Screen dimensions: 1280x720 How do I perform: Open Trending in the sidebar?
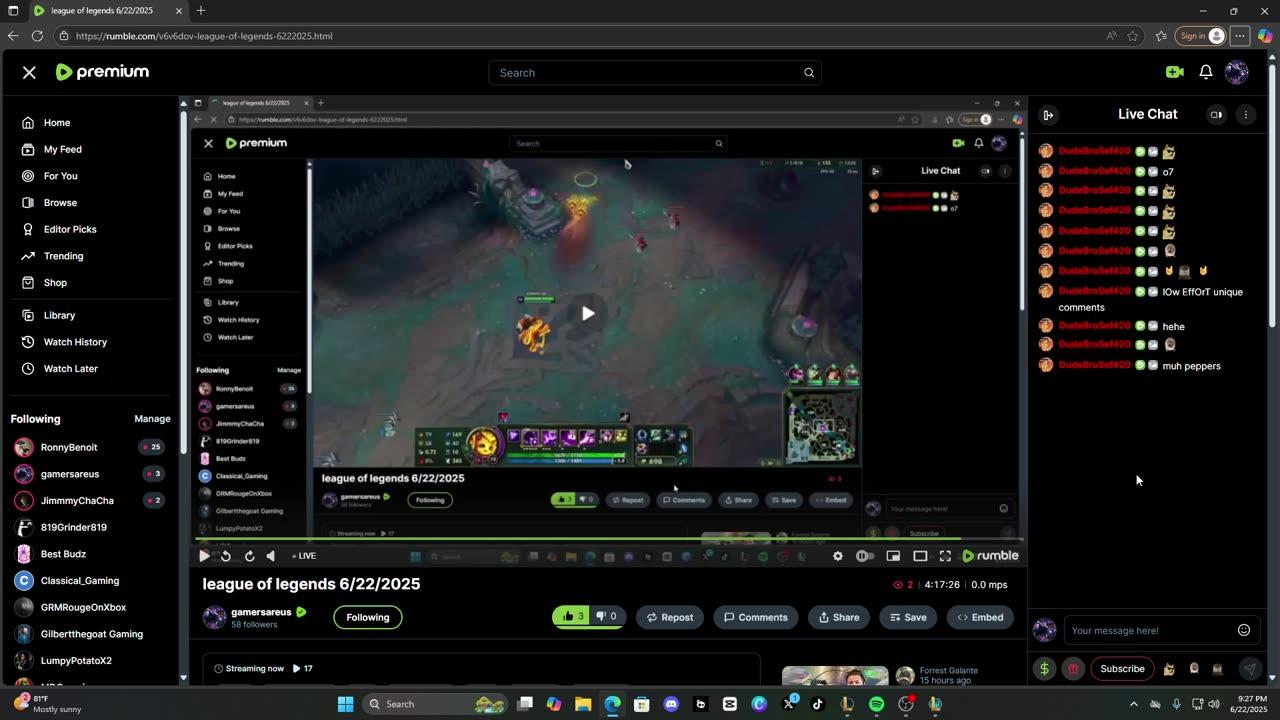pyautogui.click(x=63, y=256)
